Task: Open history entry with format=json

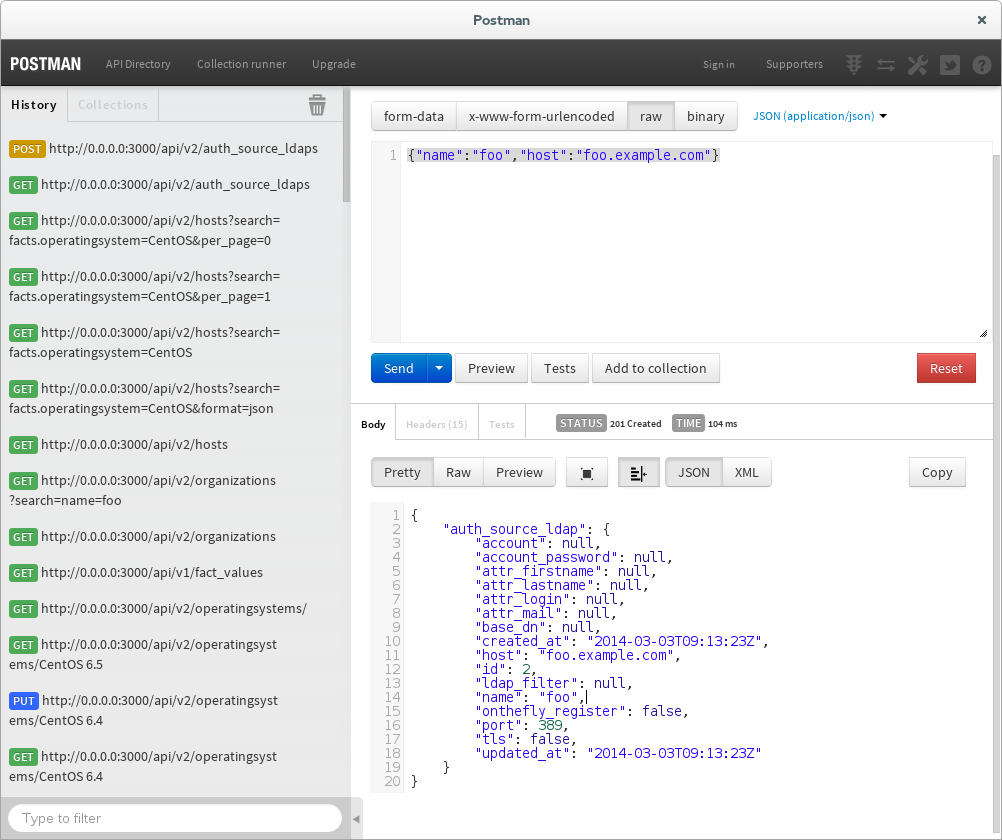Action: click(144, 398)
